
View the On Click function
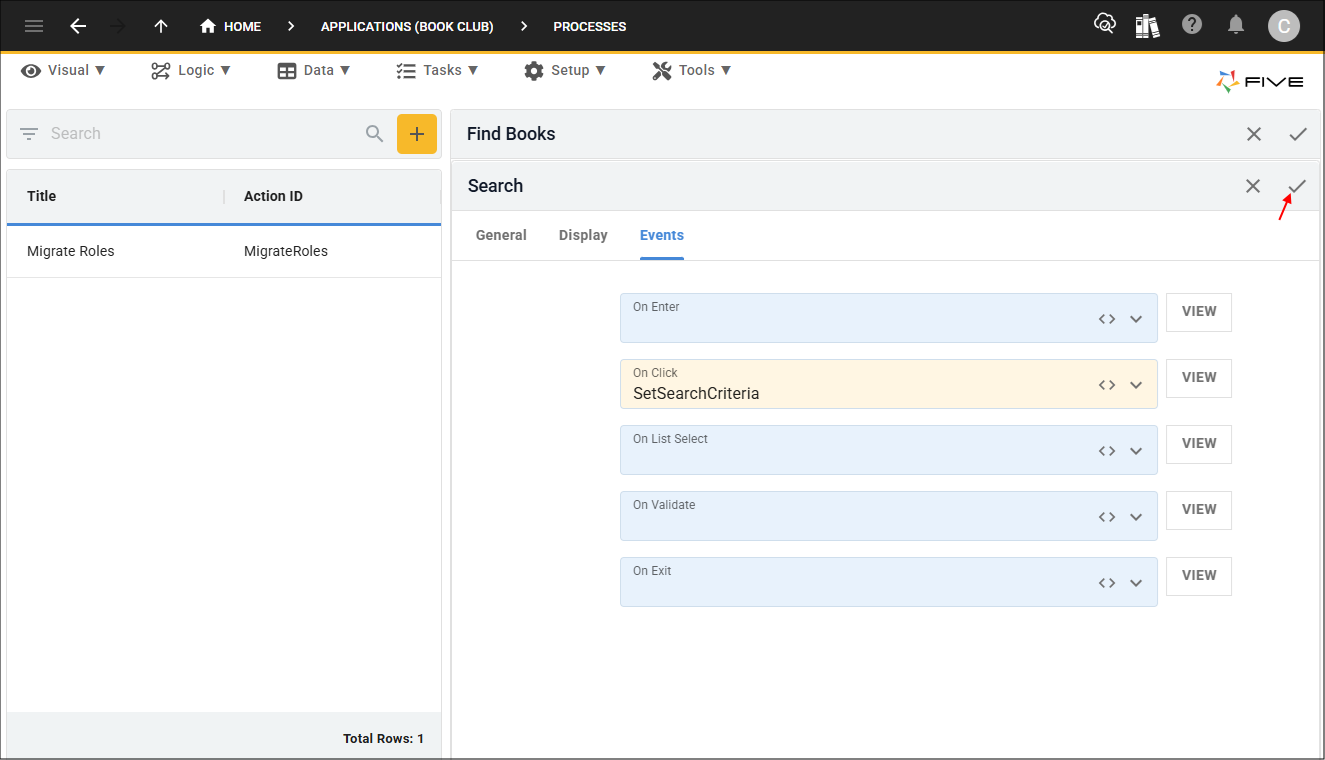pyautogui.click(x=1199, y=378)
